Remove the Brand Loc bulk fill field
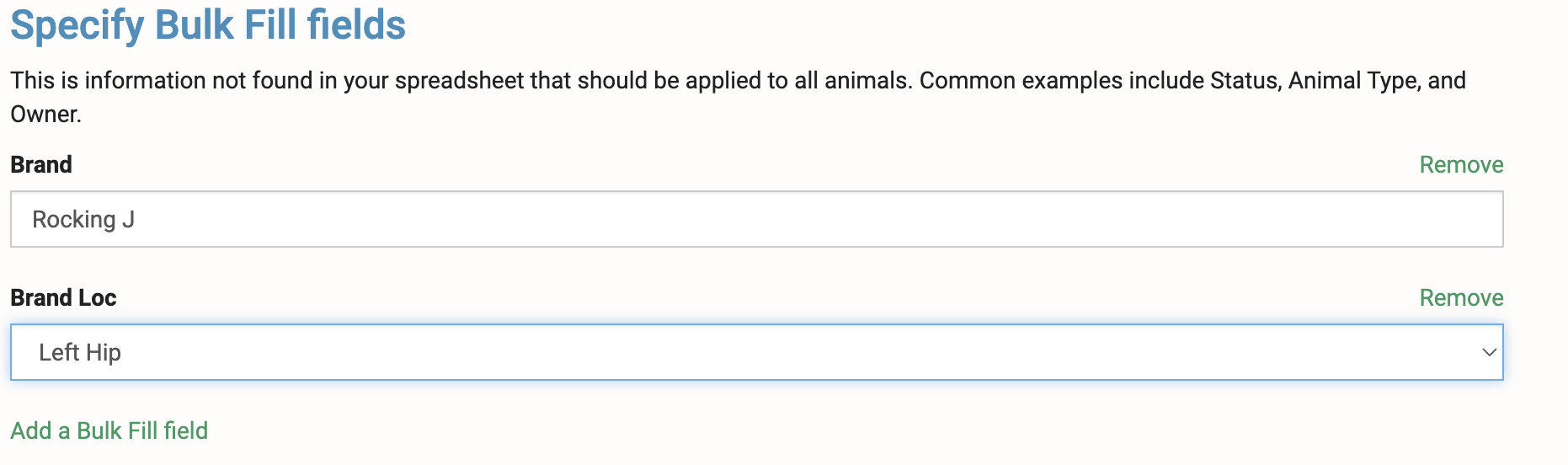Viewport: 1568px width, 465px height. tap(1461, 297)
